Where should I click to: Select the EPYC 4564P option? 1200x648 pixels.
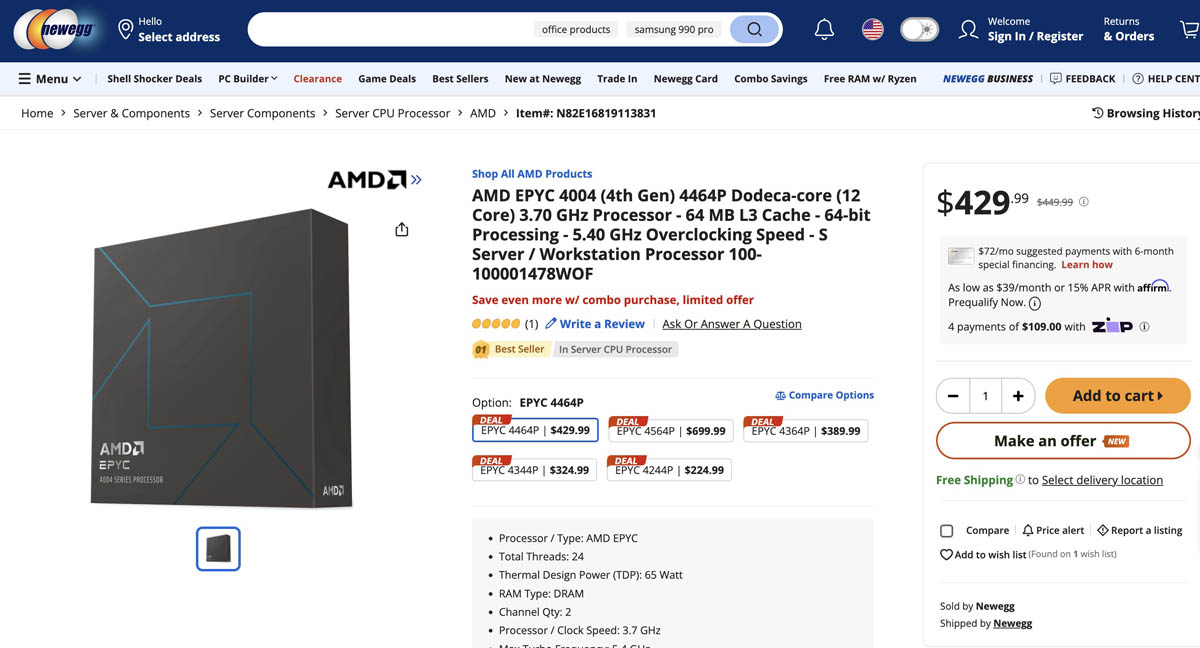[x=671, y=431]
